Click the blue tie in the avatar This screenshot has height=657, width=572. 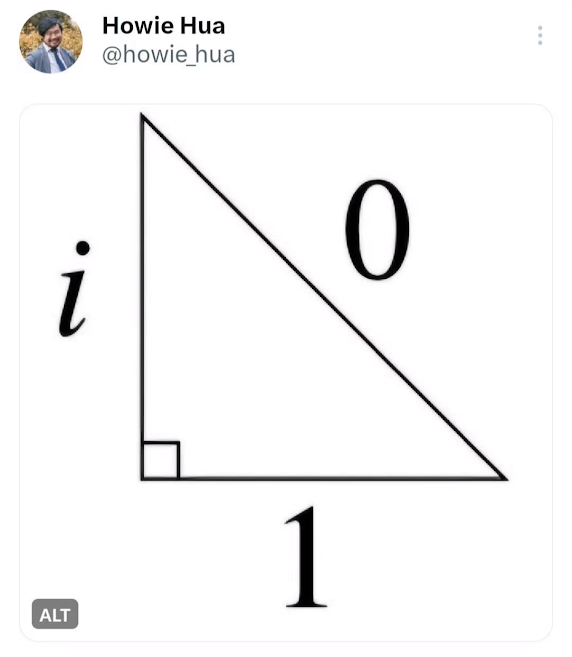pos(58,60)
